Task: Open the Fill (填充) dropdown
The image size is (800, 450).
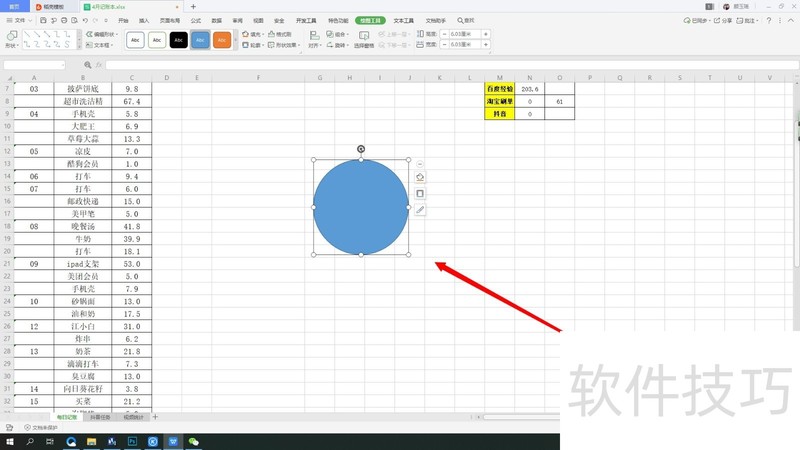Action: pos(253,34)
